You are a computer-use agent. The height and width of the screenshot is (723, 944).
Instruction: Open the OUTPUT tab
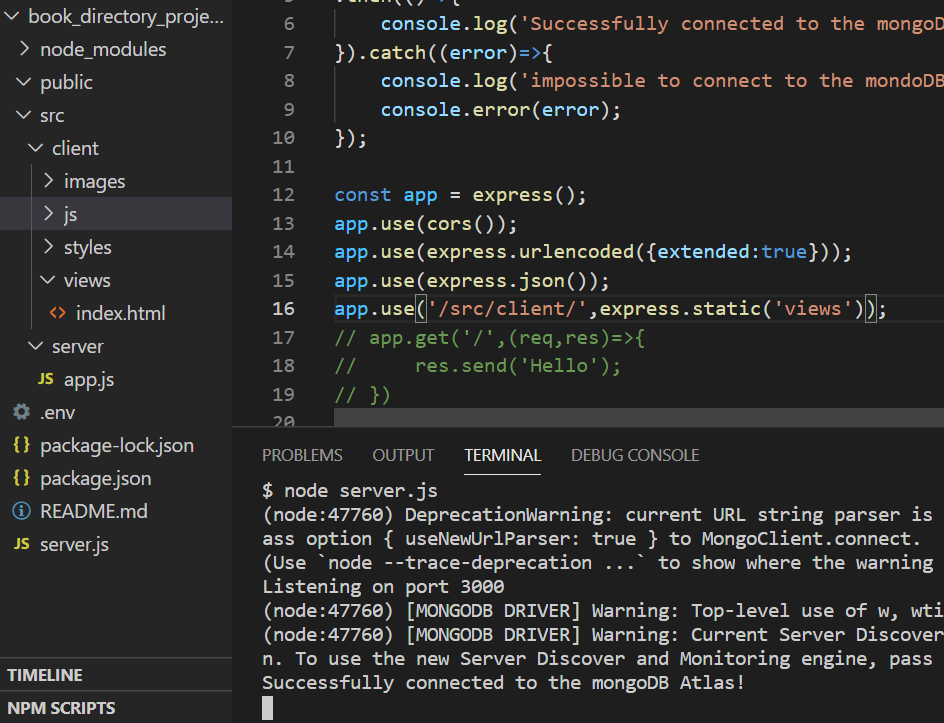coord(403,455)
